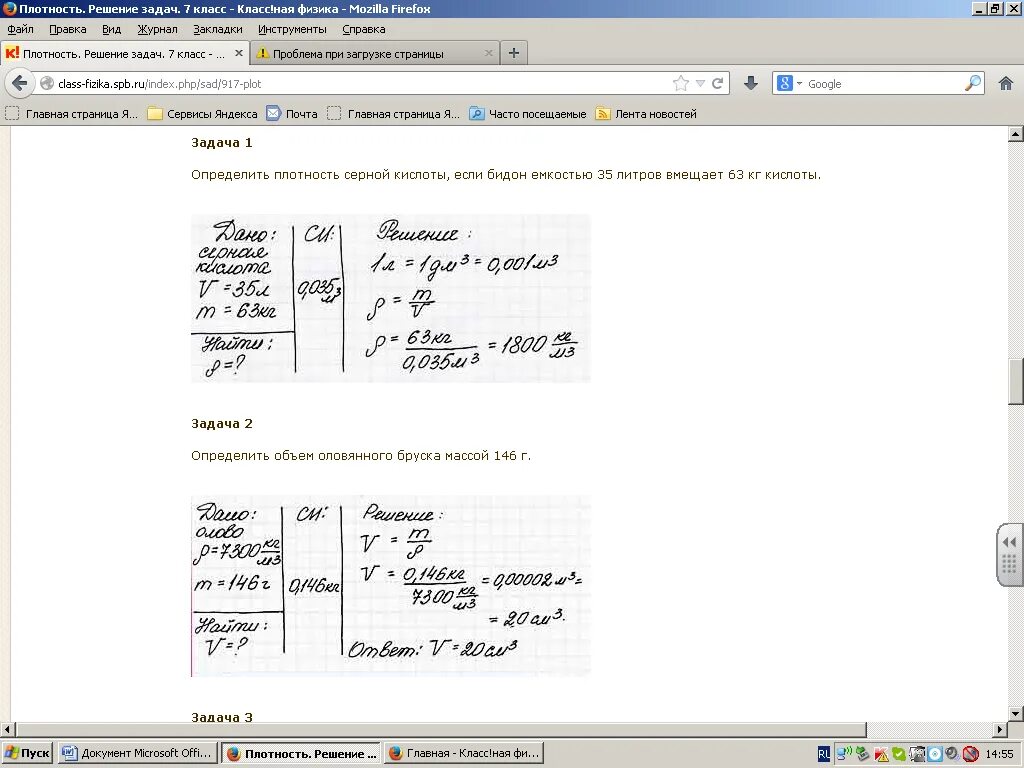Open the URL history dropdown arrow

pyautogui.click(x=700, y=84)
